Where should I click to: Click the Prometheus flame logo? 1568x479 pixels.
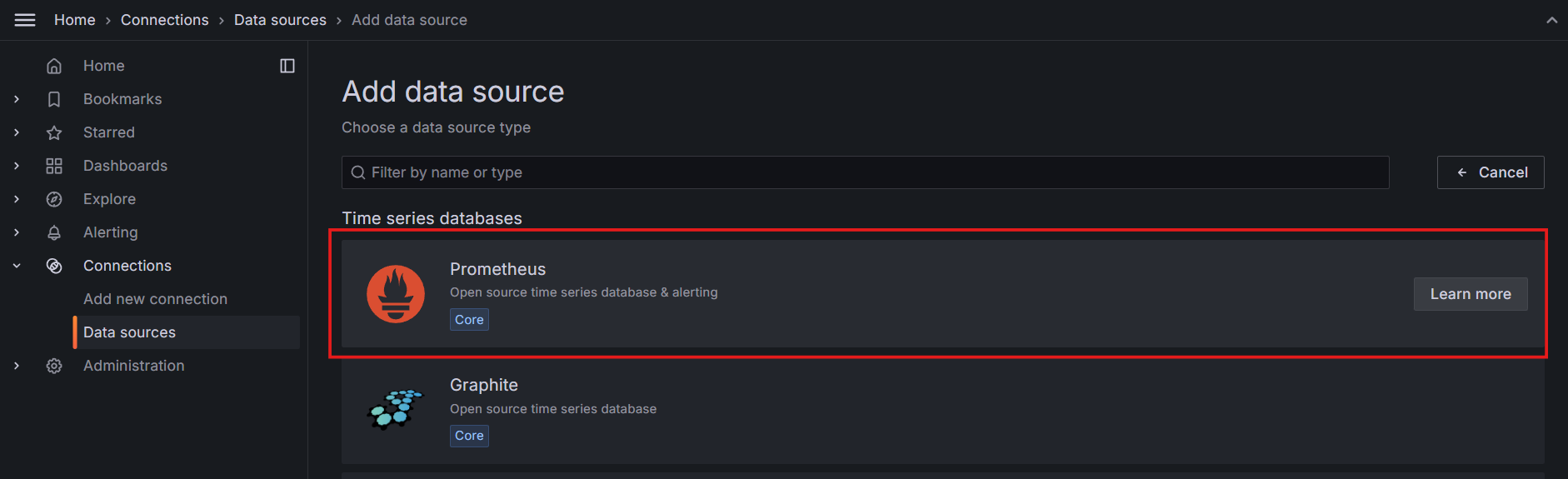point(396,293)
